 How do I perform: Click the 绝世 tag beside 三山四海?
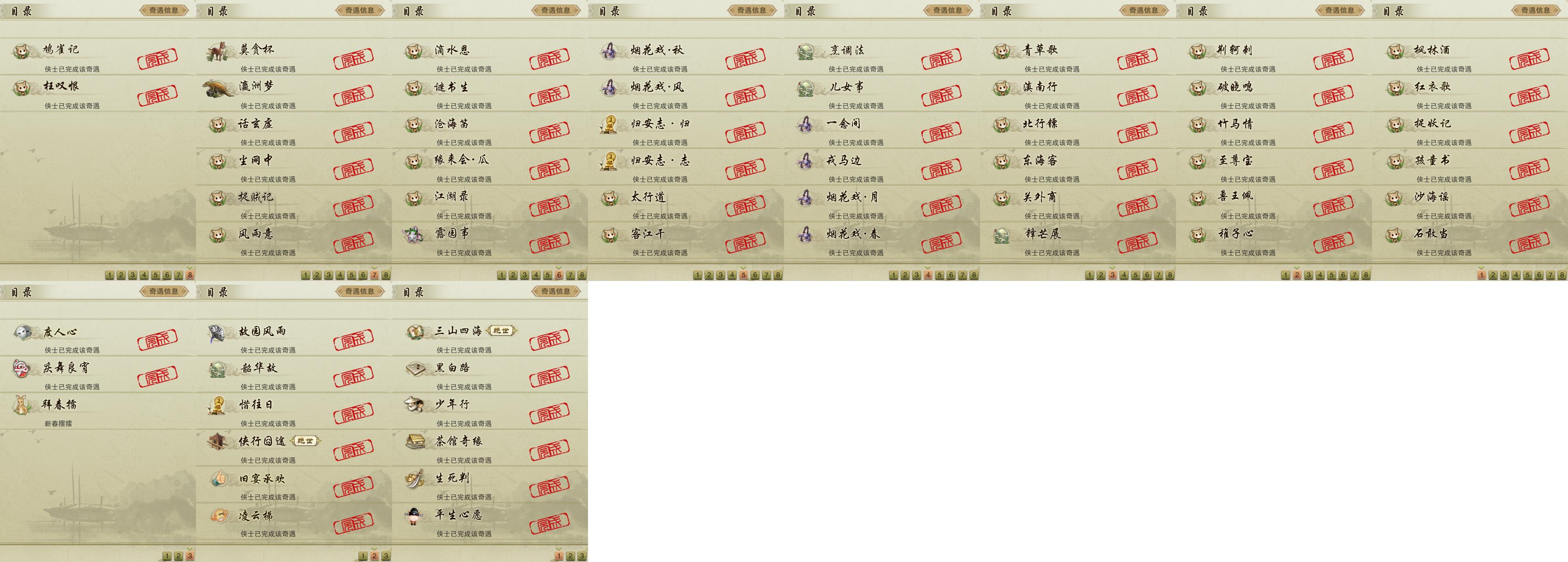[x=502, y=331]
